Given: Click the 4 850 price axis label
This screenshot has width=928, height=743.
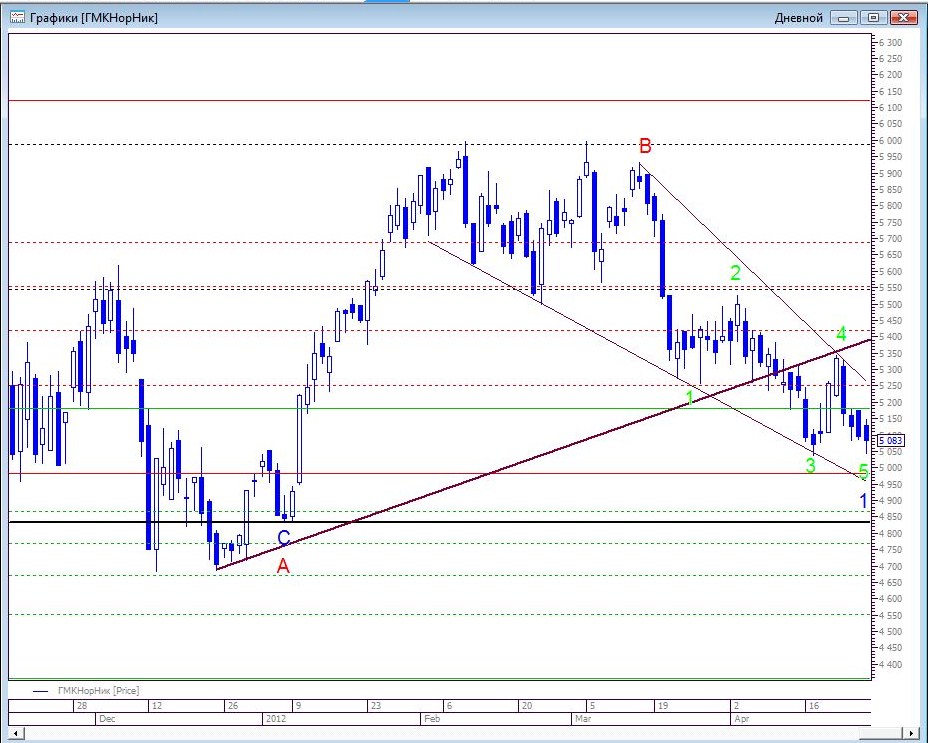Looking at the screenshot, I should 891,517.
